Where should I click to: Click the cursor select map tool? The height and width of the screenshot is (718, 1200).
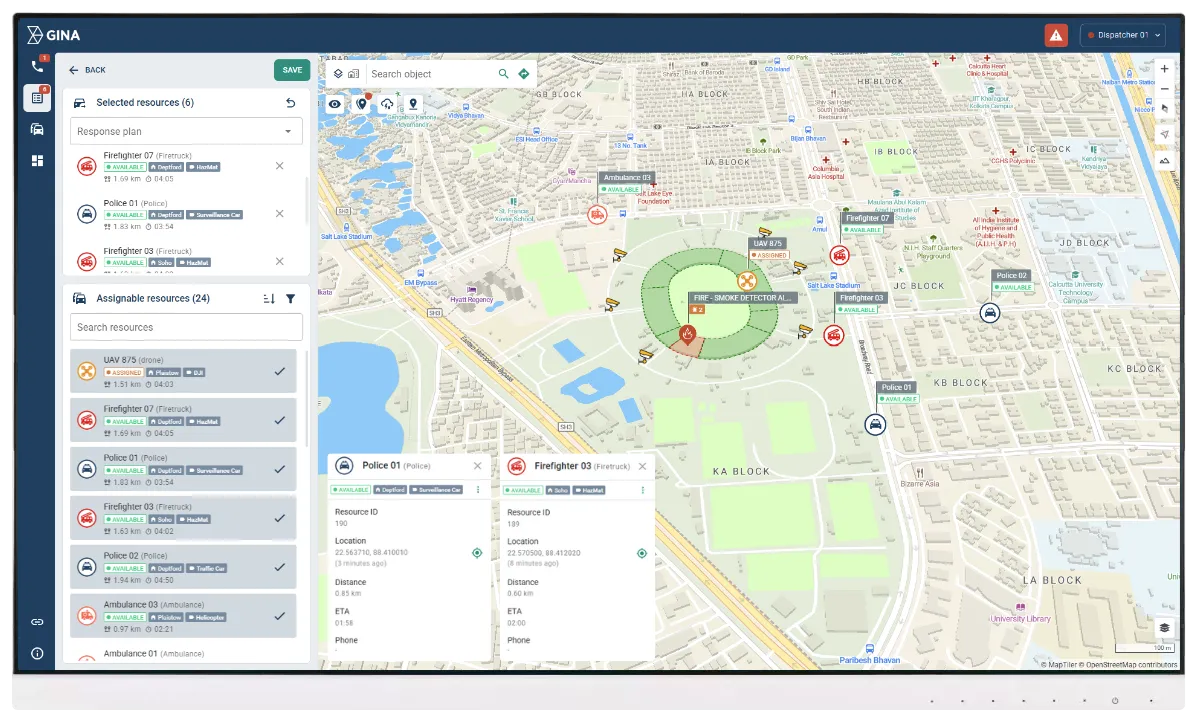click(x=1164, y=110)
